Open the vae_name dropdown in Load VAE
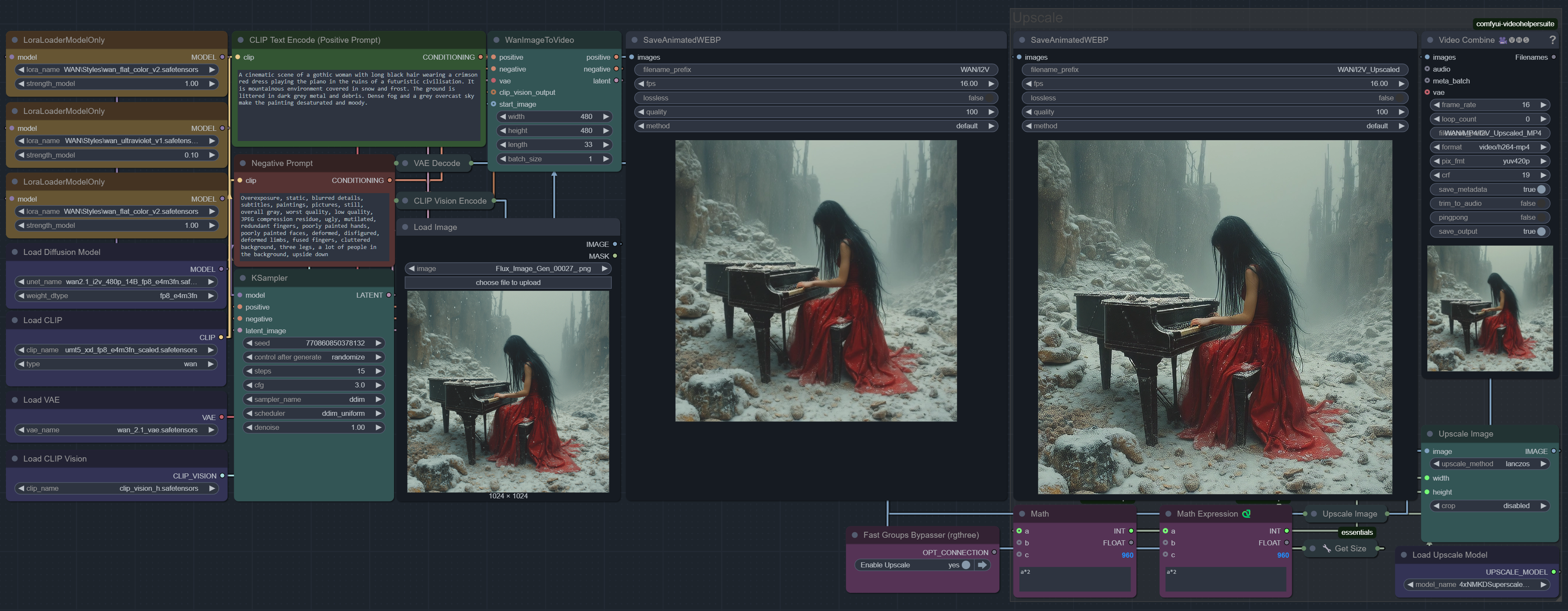1568x611 pixels. point(116,430)
